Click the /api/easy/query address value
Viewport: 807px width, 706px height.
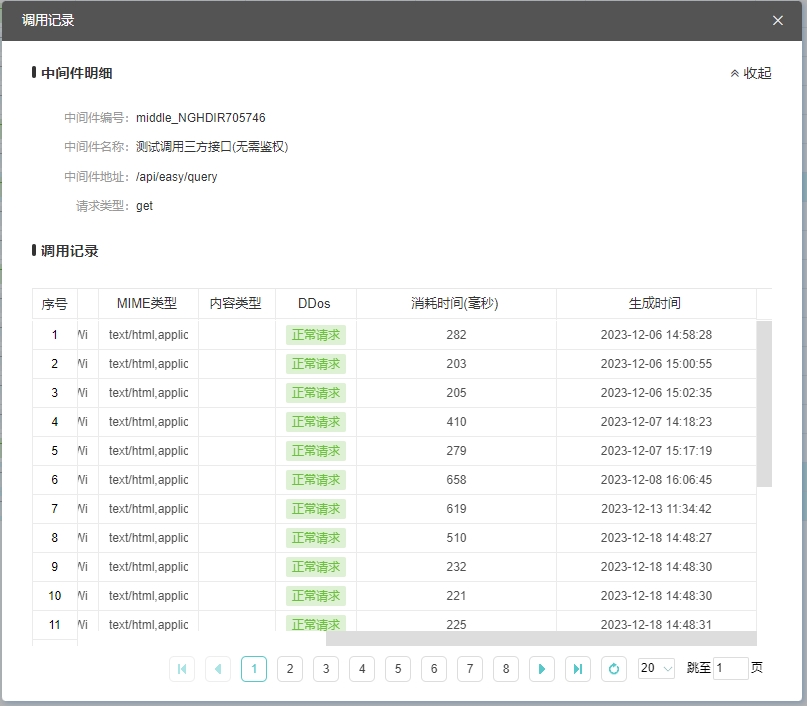177,177
